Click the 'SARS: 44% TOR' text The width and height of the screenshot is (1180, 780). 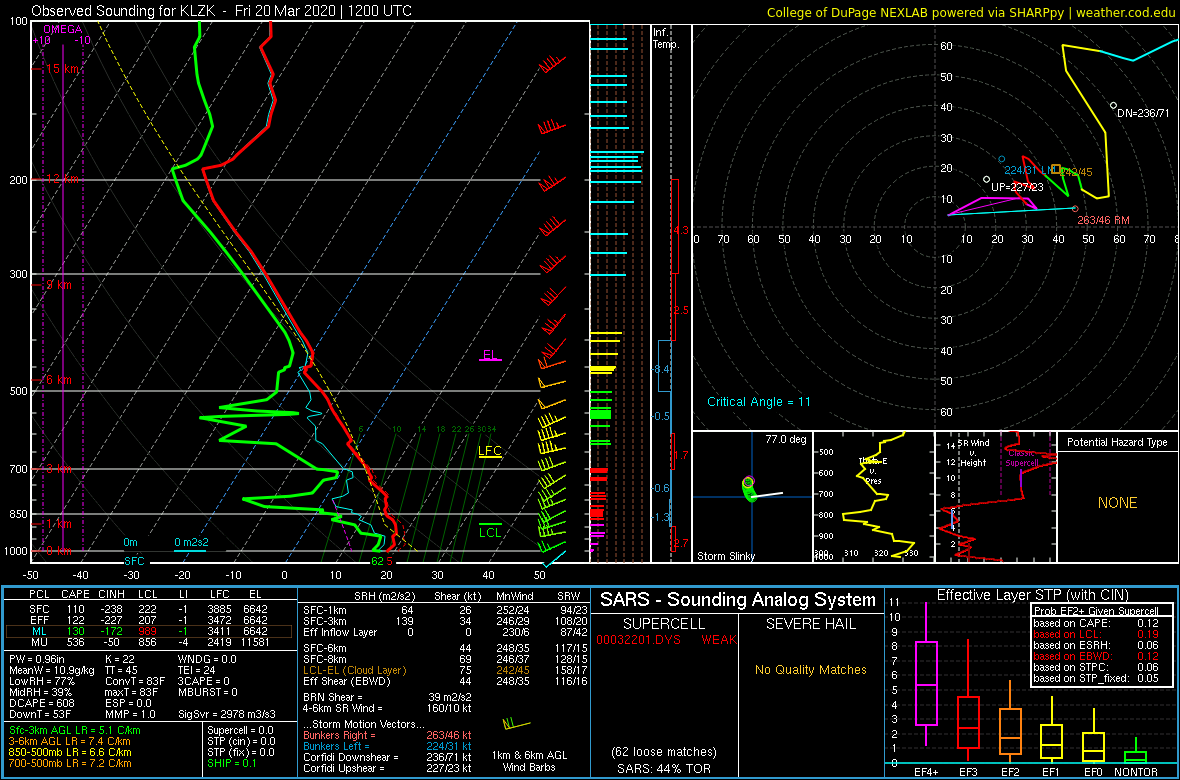click(665, 769)
